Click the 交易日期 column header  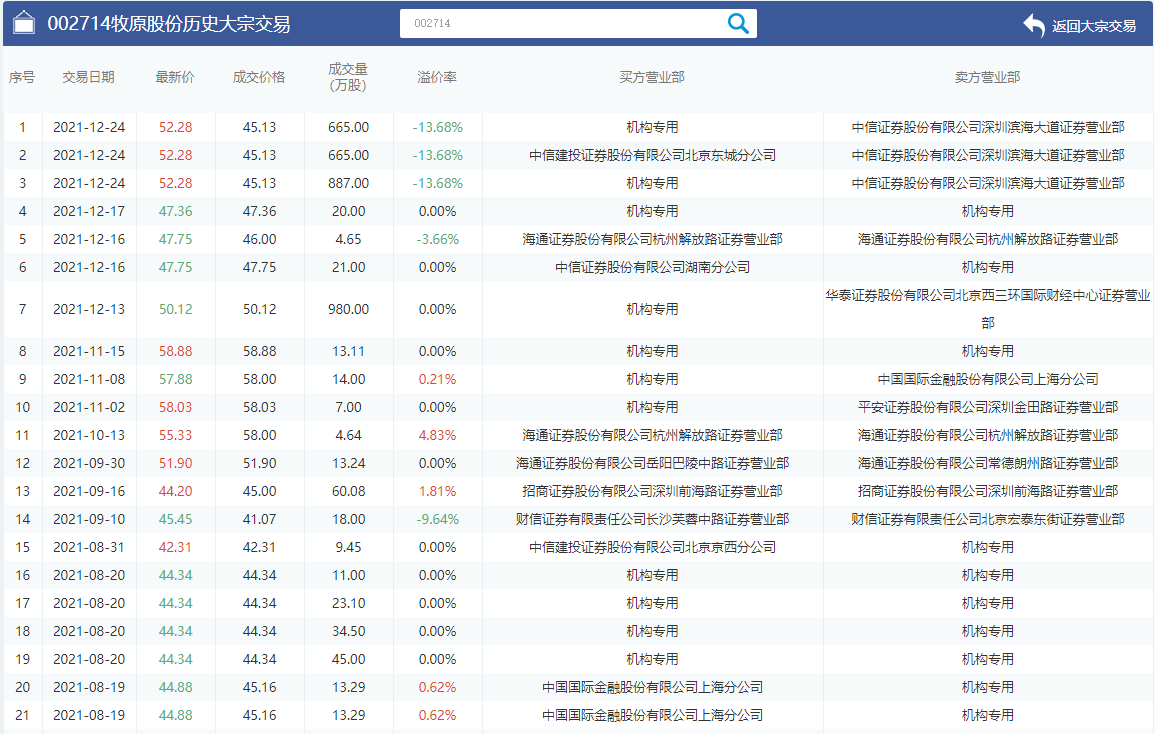(x=88, y=76)
